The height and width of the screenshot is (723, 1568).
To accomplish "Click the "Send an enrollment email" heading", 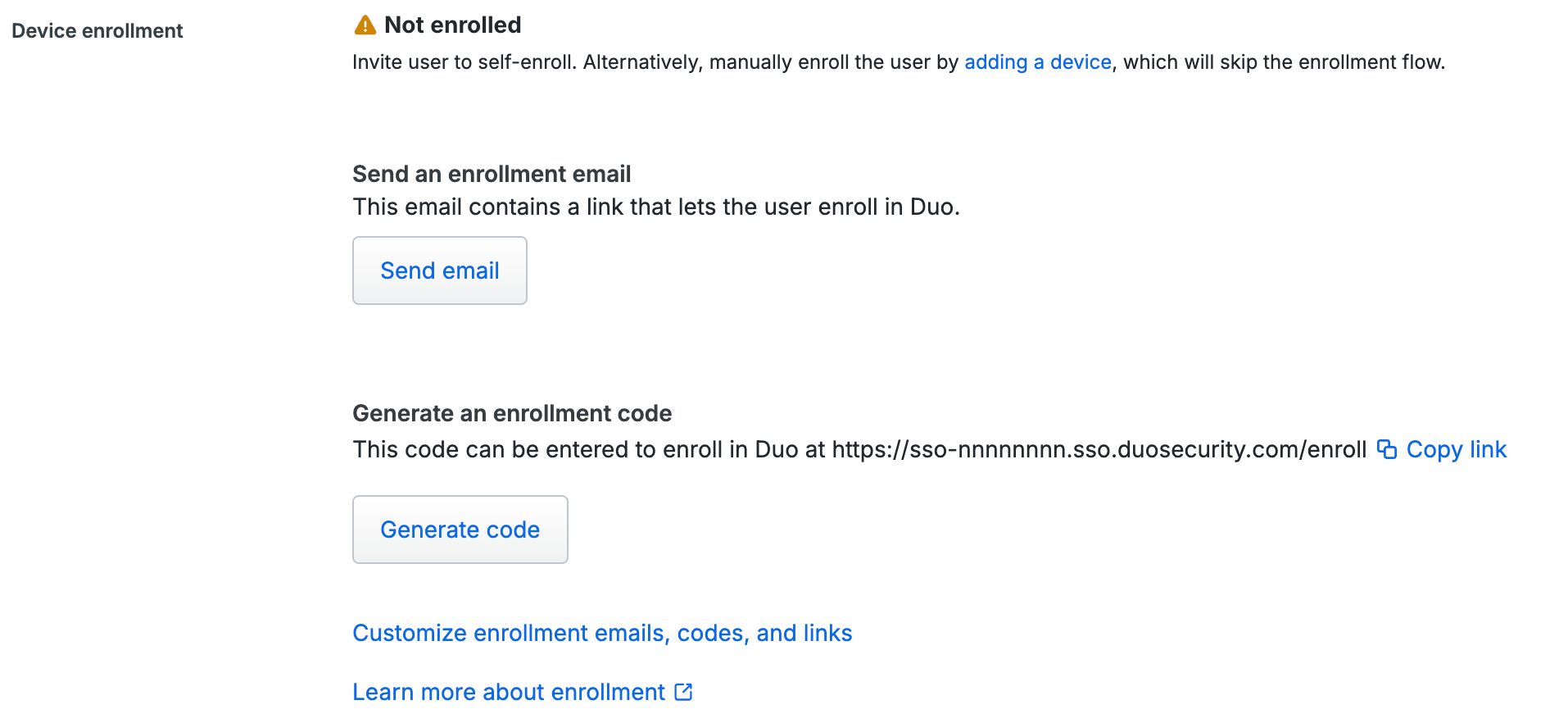I will [492, 174].
